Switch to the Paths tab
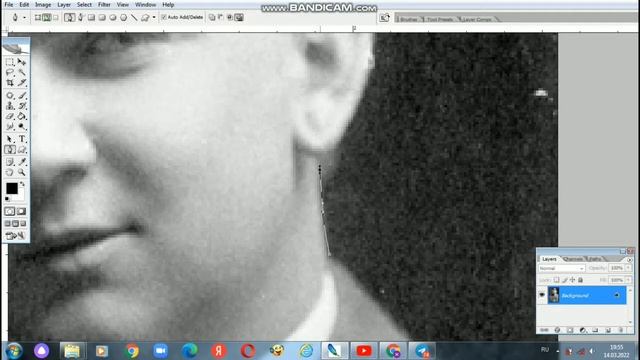The image size is (640, 360). [595, 259]
